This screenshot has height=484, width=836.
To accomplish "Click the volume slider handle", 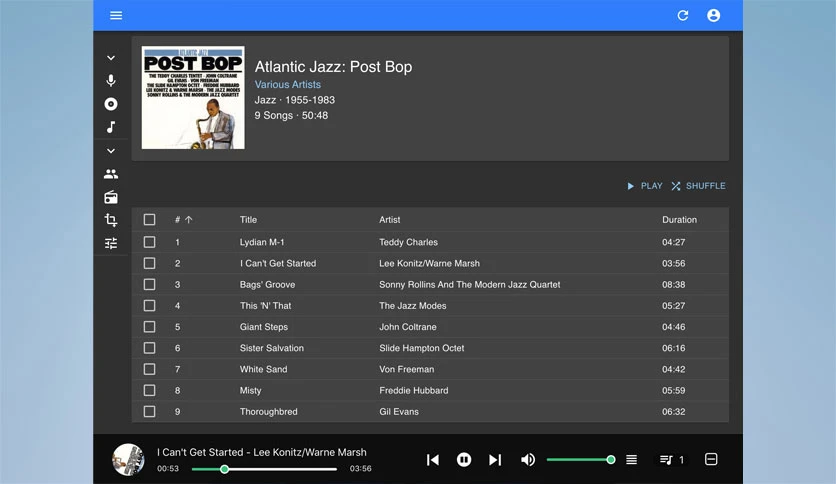I will (611, 459).
